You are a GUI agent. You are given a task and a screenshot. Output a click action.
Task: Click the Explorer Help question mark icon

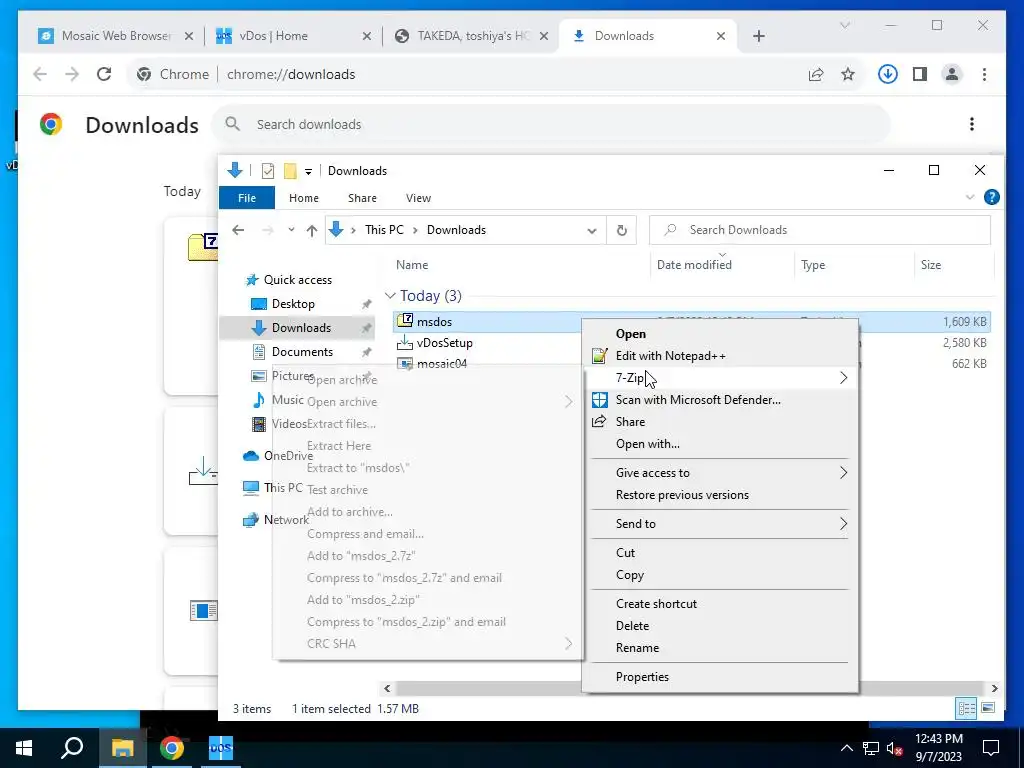pos(991,197)
